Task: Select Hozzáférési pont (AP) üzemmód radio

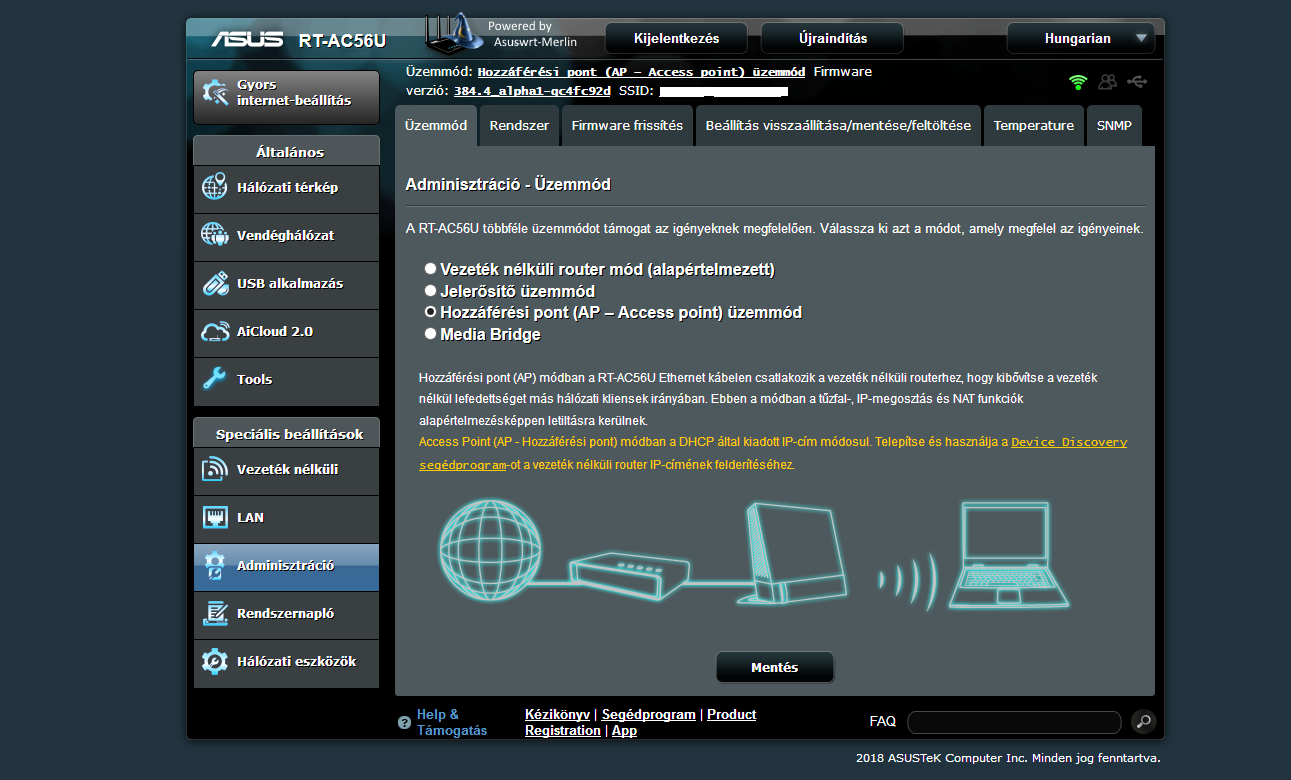Action: [430, 312]
